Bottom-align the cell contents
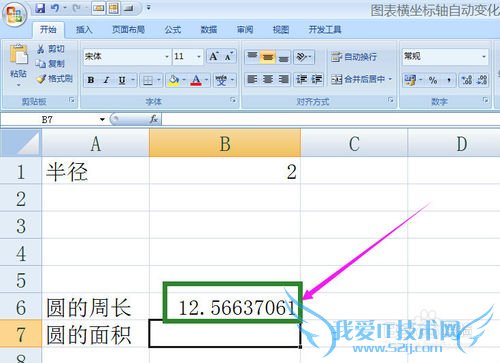Viewport: 500px width, 363px height. click(283, 57)
